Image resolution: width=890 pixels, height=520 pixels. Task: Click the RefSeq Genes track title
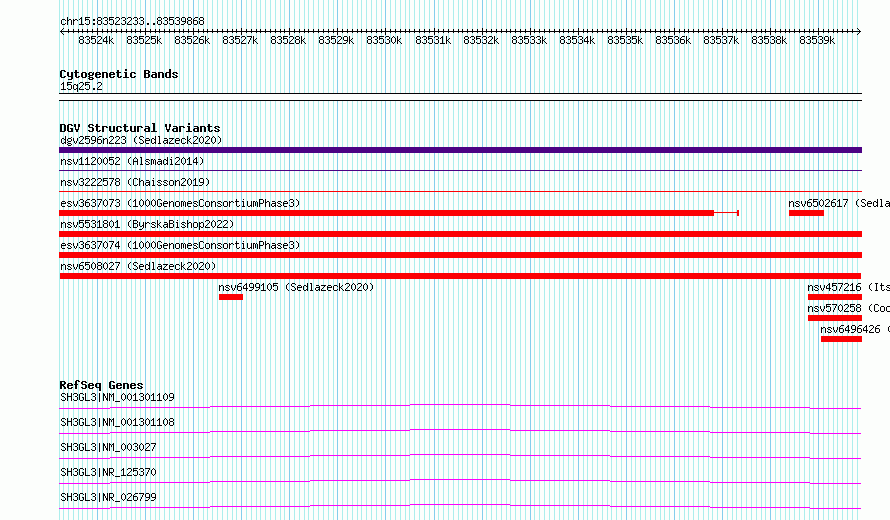pyautogui.click(x=101, y=385)
